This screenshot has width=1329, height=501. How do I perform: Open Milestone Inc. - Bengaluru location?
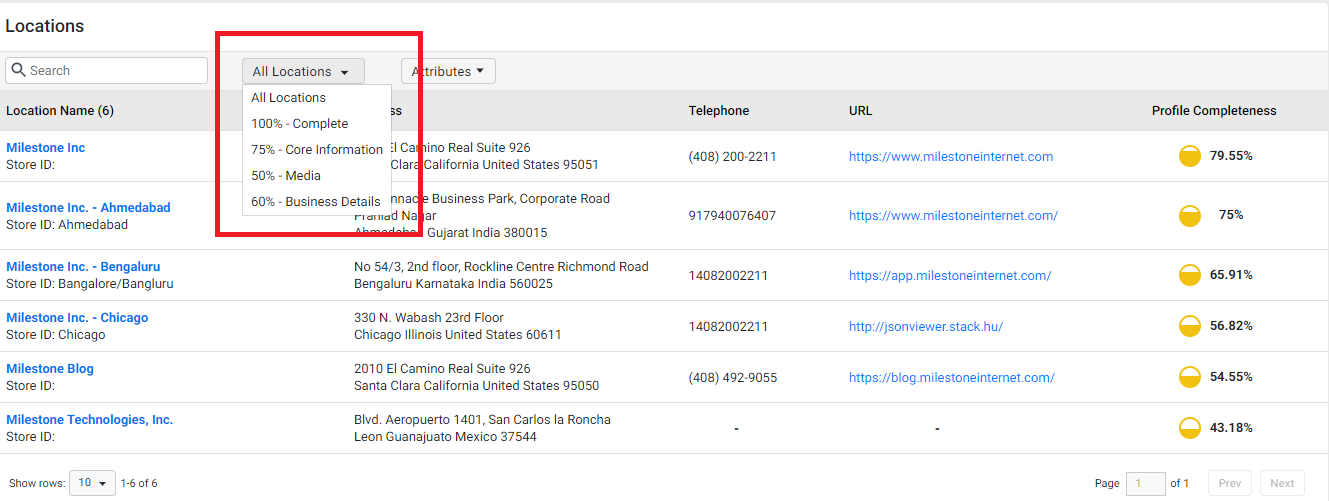tap(83, 267)
